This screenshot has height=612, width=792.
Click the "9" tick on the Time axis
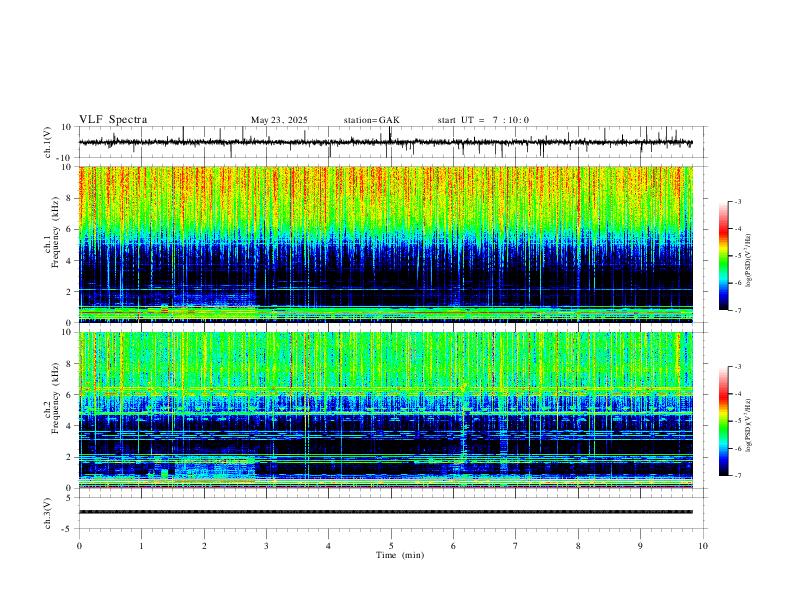click(x=640, y=546)
